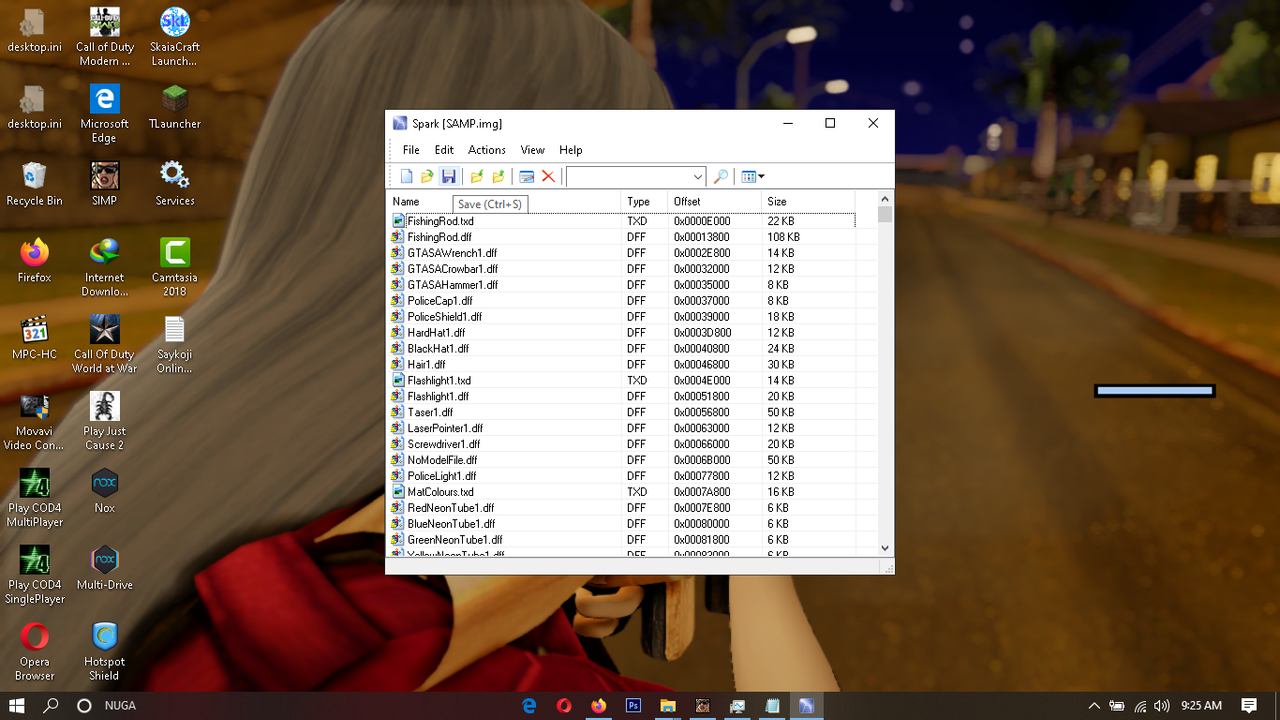Viewport: 1280px width, 720px height.
Task: Click the Save (Ctrl+S) floppy icon
Action: pyautogui.click(x=449, y=177)
